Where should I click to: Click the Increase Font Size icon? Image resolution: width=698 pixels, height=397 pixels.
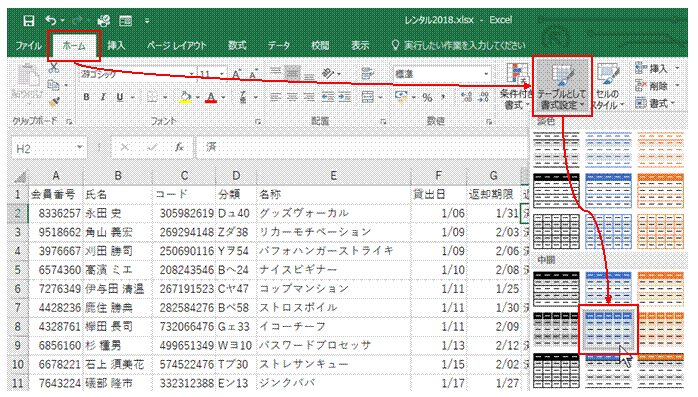coord(236,74)
